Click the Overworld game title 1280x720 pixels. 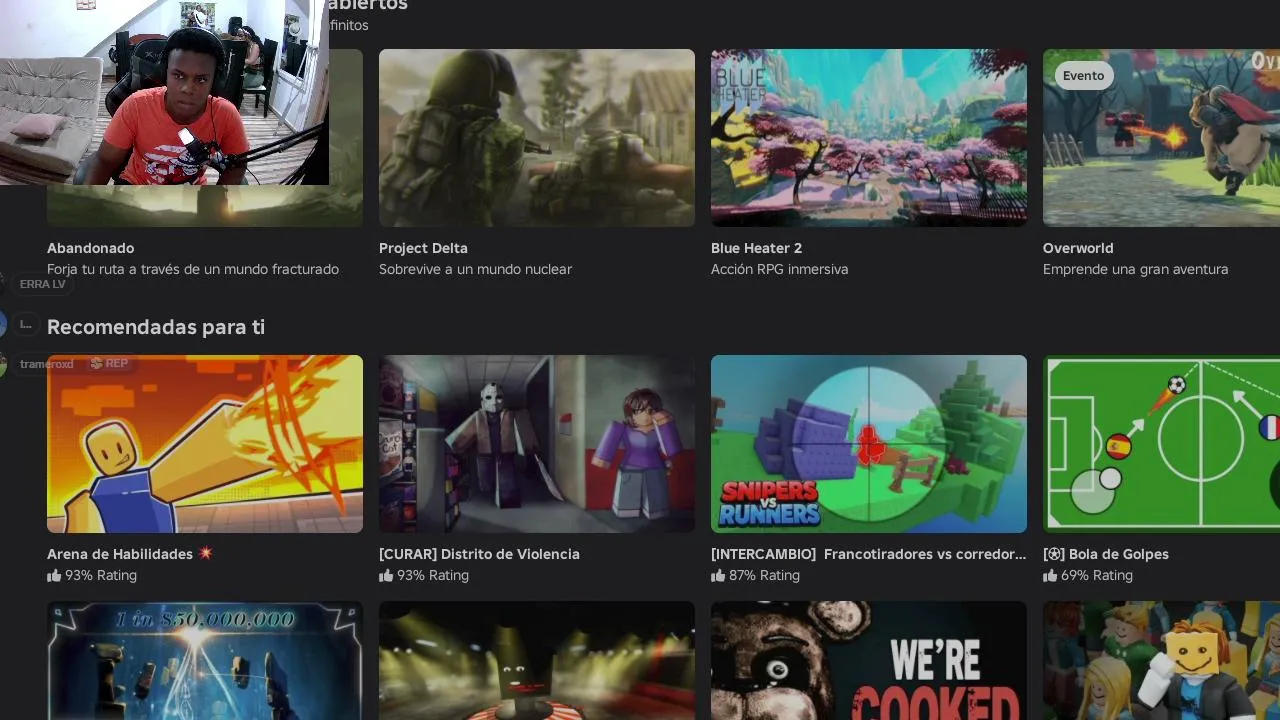(x=1078, y=248)
